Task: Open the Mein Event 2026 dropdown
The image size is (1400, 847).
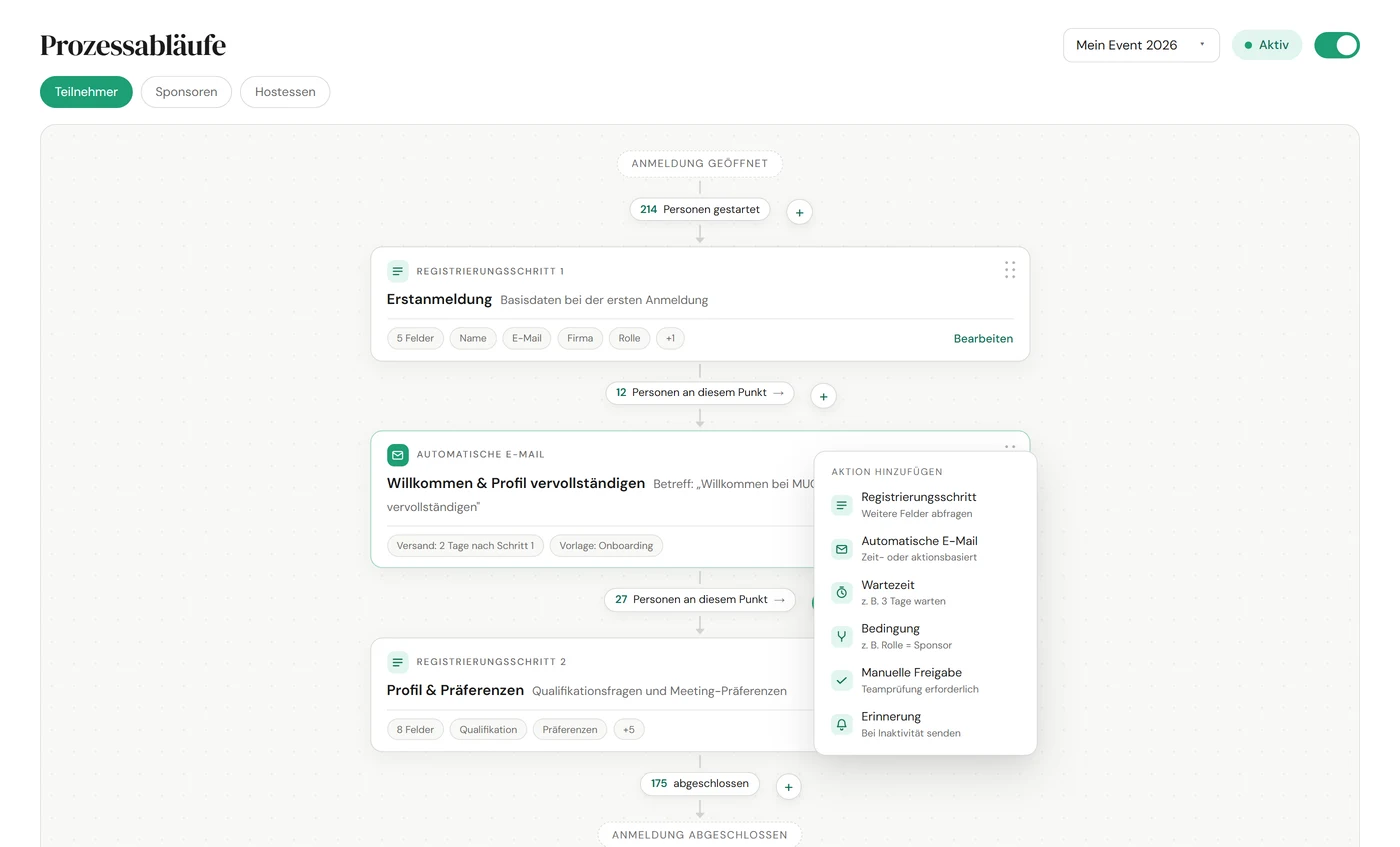Action: click(x=1141, y=45)
